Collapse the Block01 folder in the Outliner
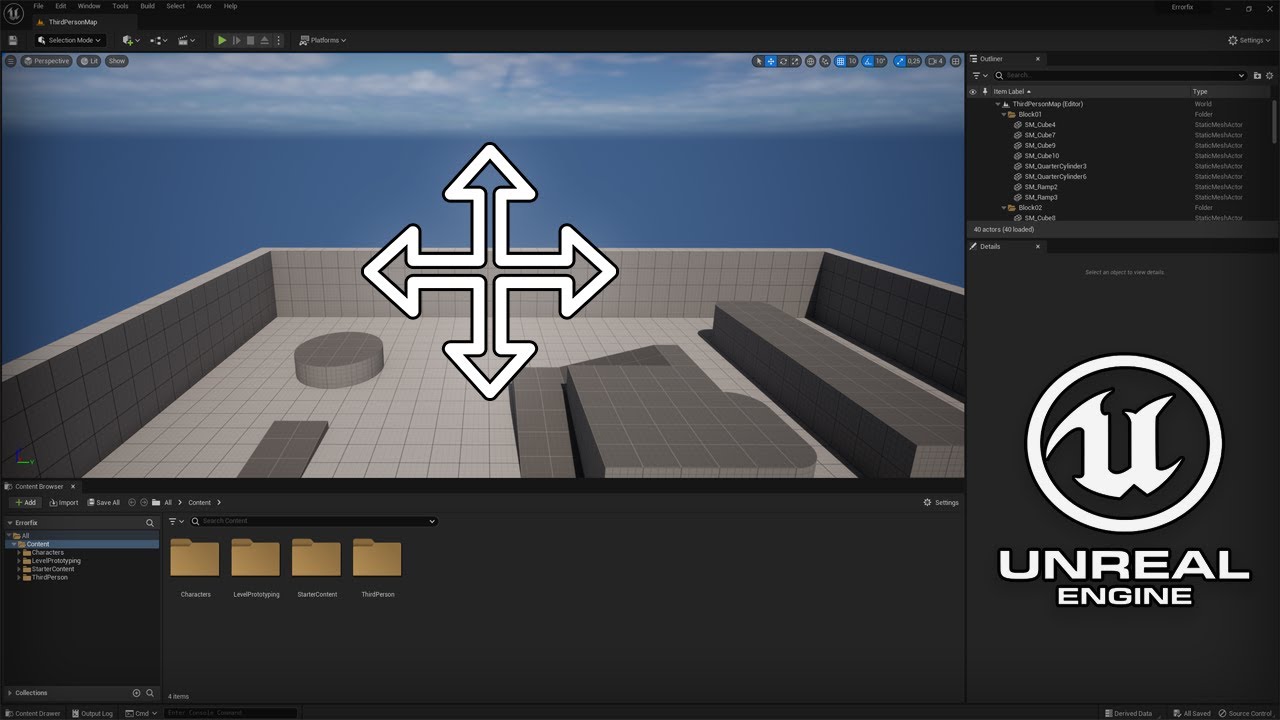Screen dimensions: 1280x720 (x=1004, y=114)
